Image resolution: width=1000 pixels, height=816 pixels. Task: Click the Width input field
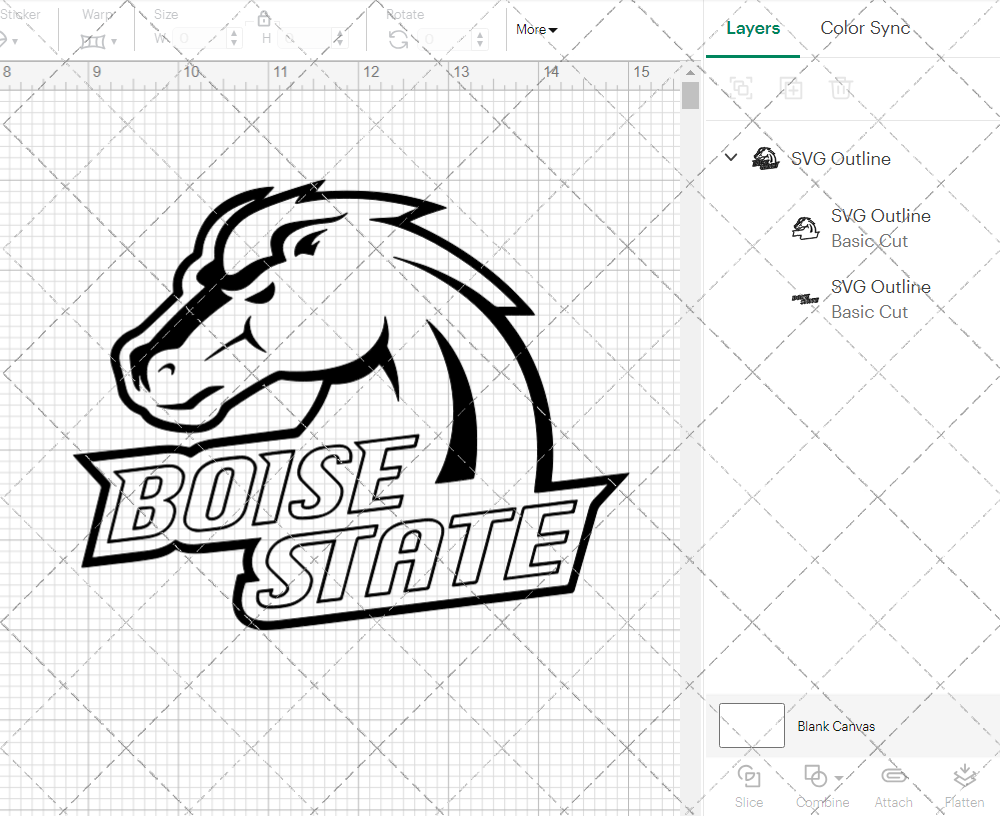(x=200, y=36)
